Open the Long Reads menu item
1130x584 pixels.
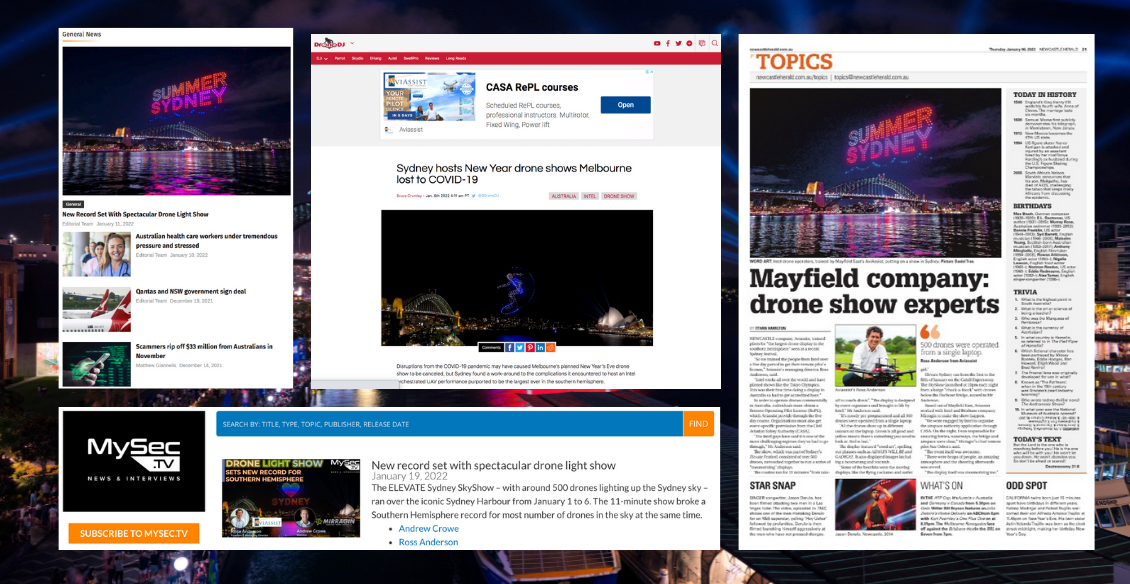(x=456, y=58)
